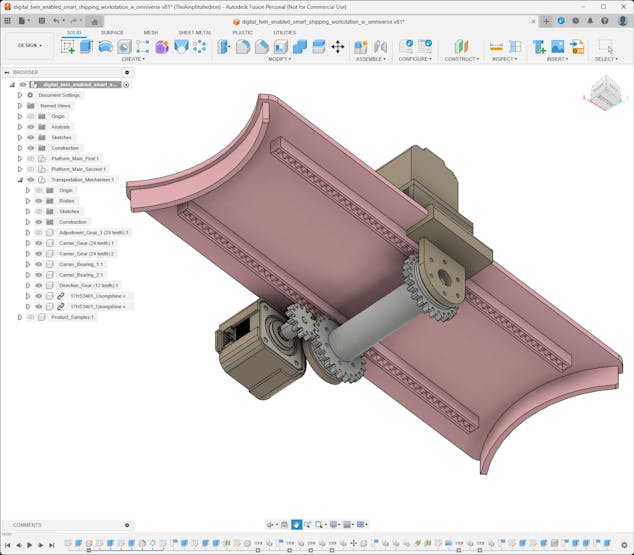The width and height of the screenshot is (634, 555).
Task: Expand the Product_Samples:1 tree node
Action: click(19, 317)
